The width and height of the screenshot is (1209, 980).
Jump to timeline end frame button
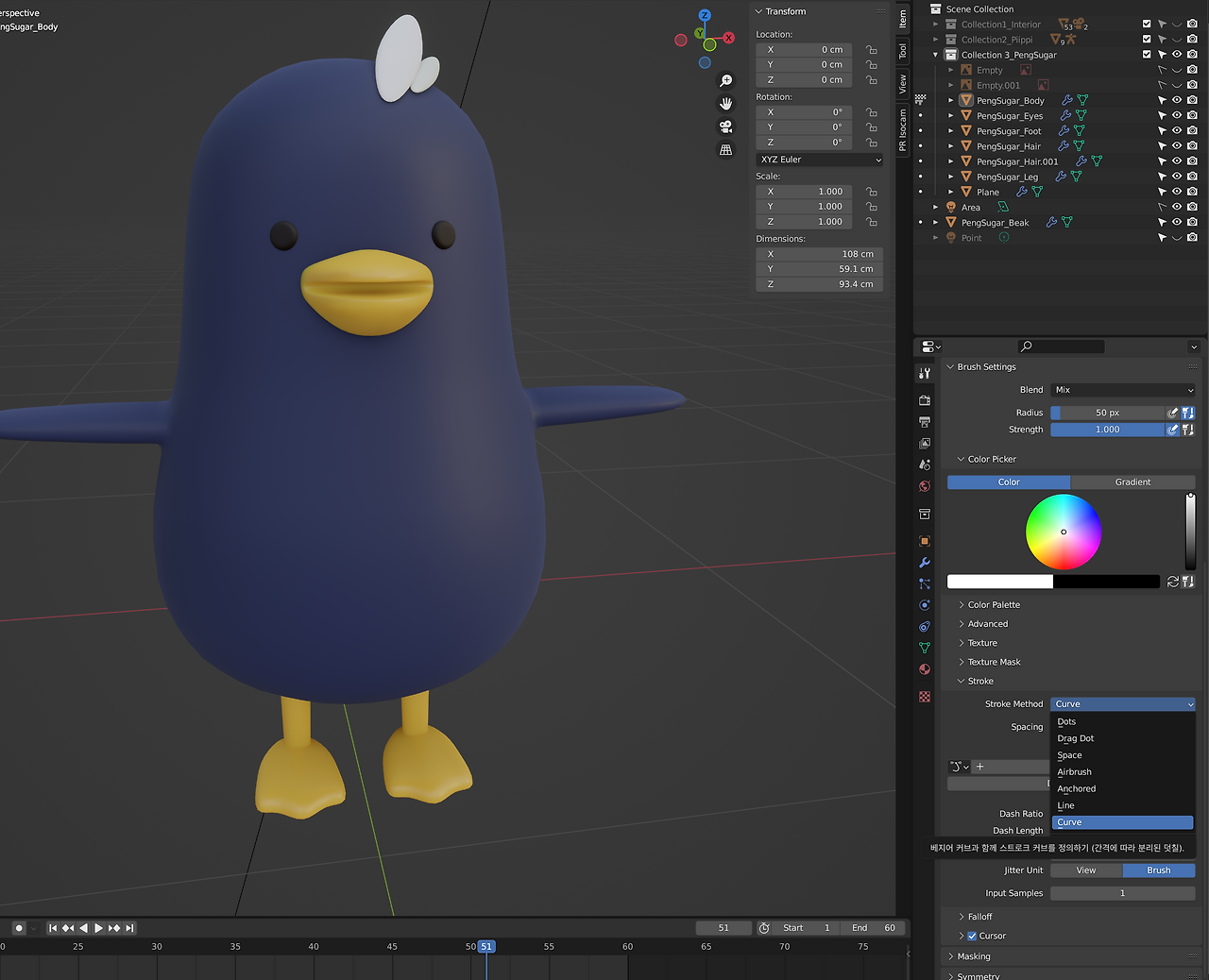[129, 928]
